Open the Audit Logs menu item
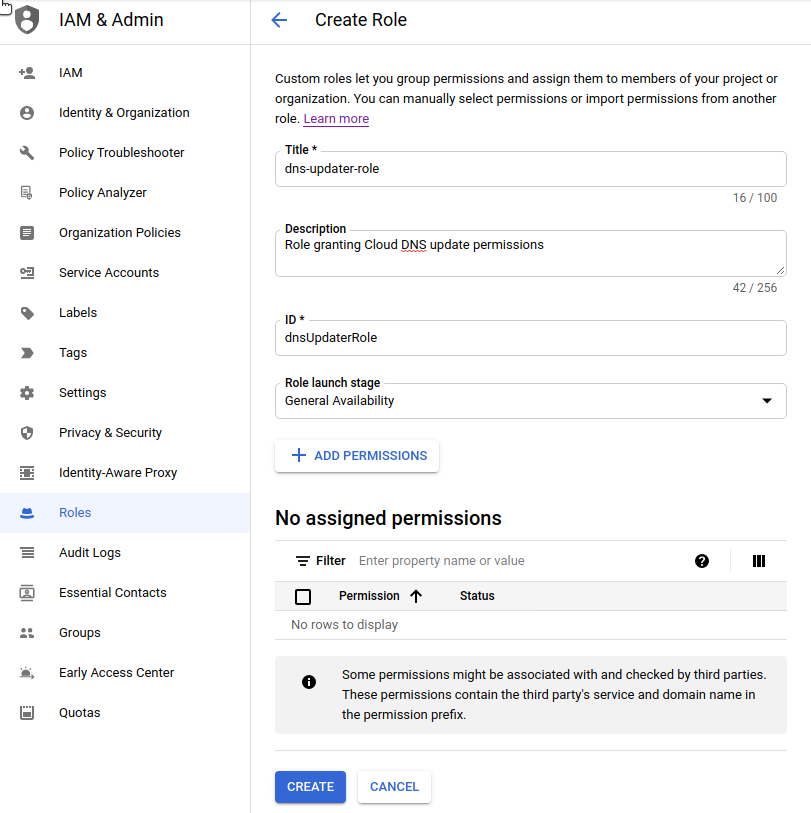 pos(90,553)
